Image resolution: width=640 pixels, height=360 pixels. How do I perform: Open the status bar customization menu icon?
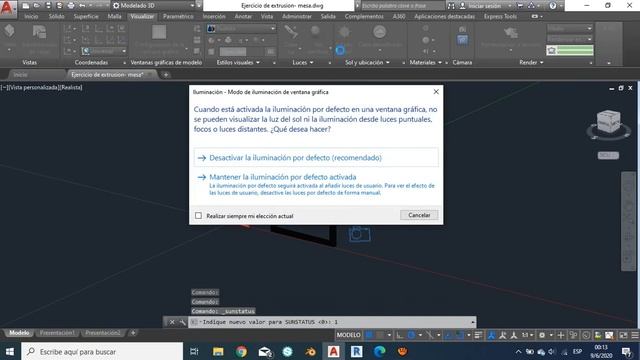[x=635, y=335]
